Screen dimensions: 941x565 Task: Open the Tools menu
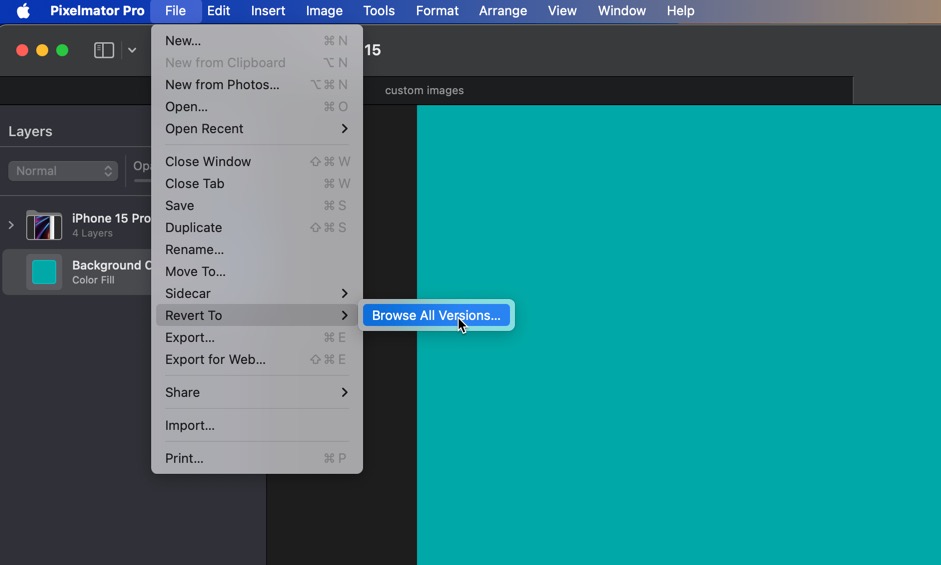point(379,11)
